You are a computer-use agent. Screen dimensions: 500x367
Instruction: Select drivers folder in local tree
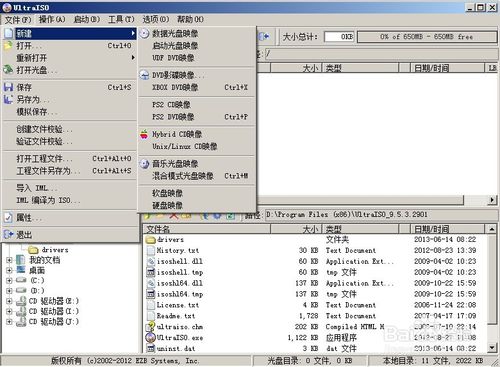coord(49,250)
